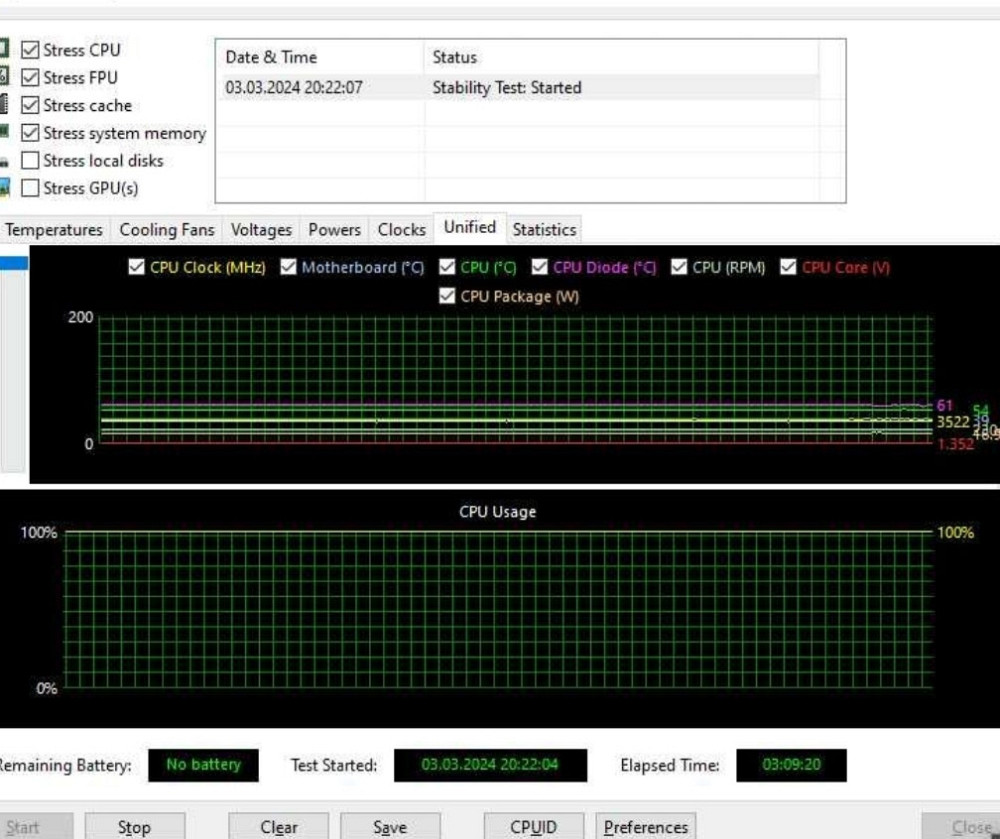The width and height of the screenshot is (1000, 839).
Task: Open the CPUID panel
Action: tap(533, 827)
